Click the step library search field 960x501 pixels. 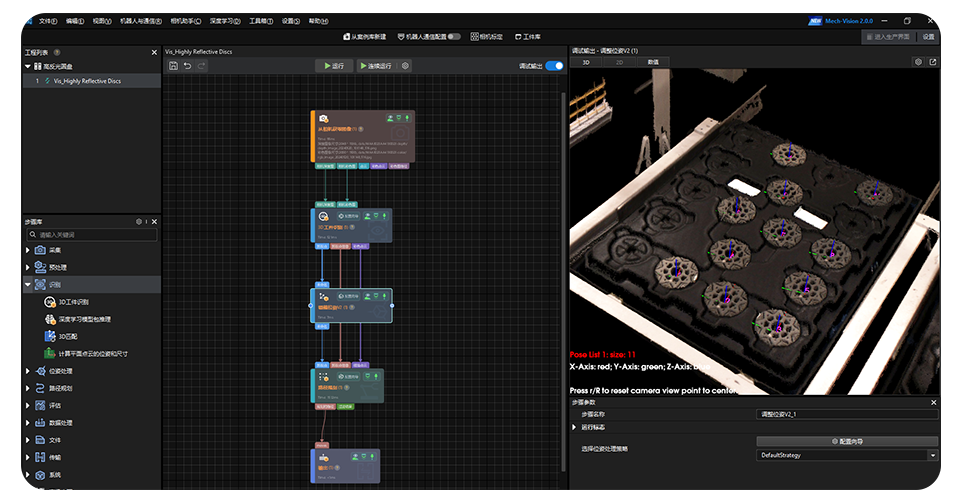90,234
